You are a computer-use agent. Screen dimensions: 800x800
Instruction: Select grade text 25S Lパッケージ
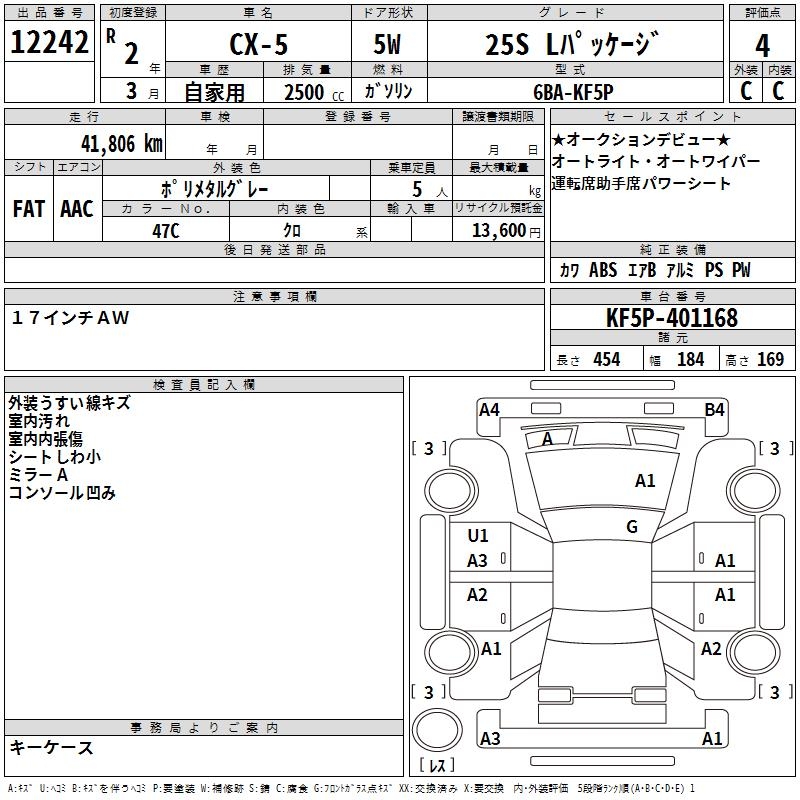coord(572,44)
